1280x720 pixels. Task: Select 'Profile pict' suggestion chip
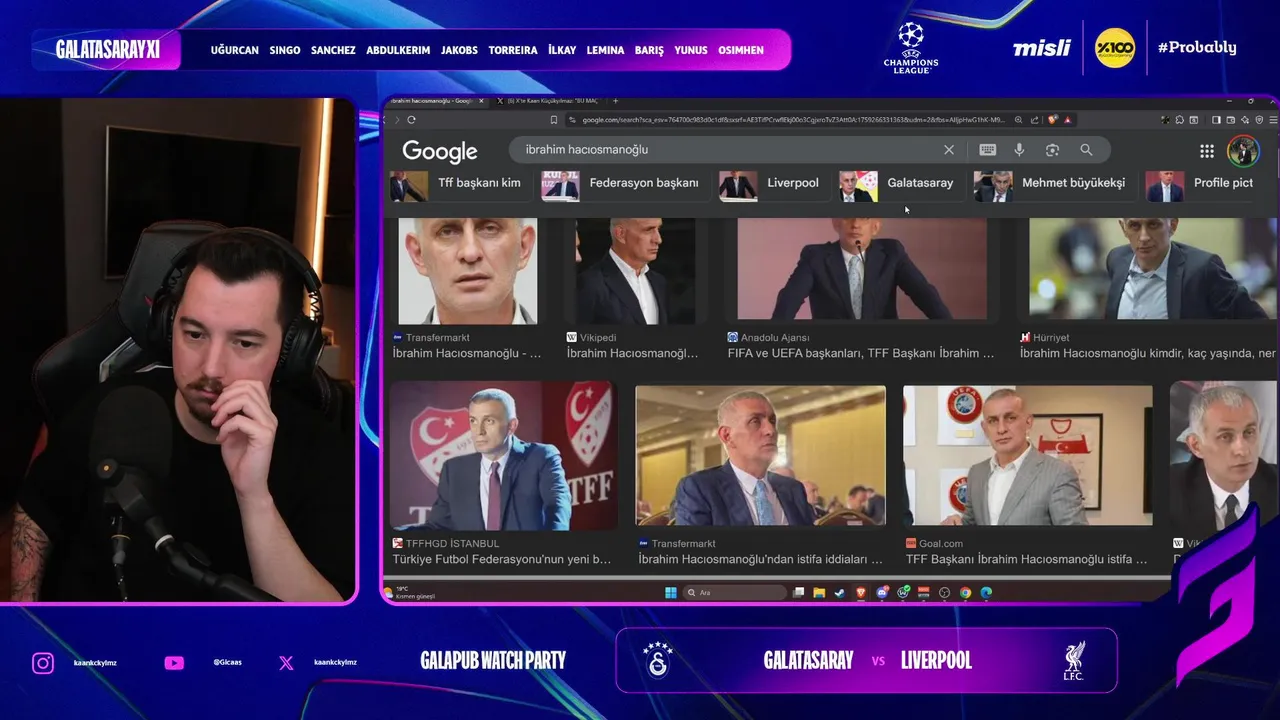[1200, 185]
